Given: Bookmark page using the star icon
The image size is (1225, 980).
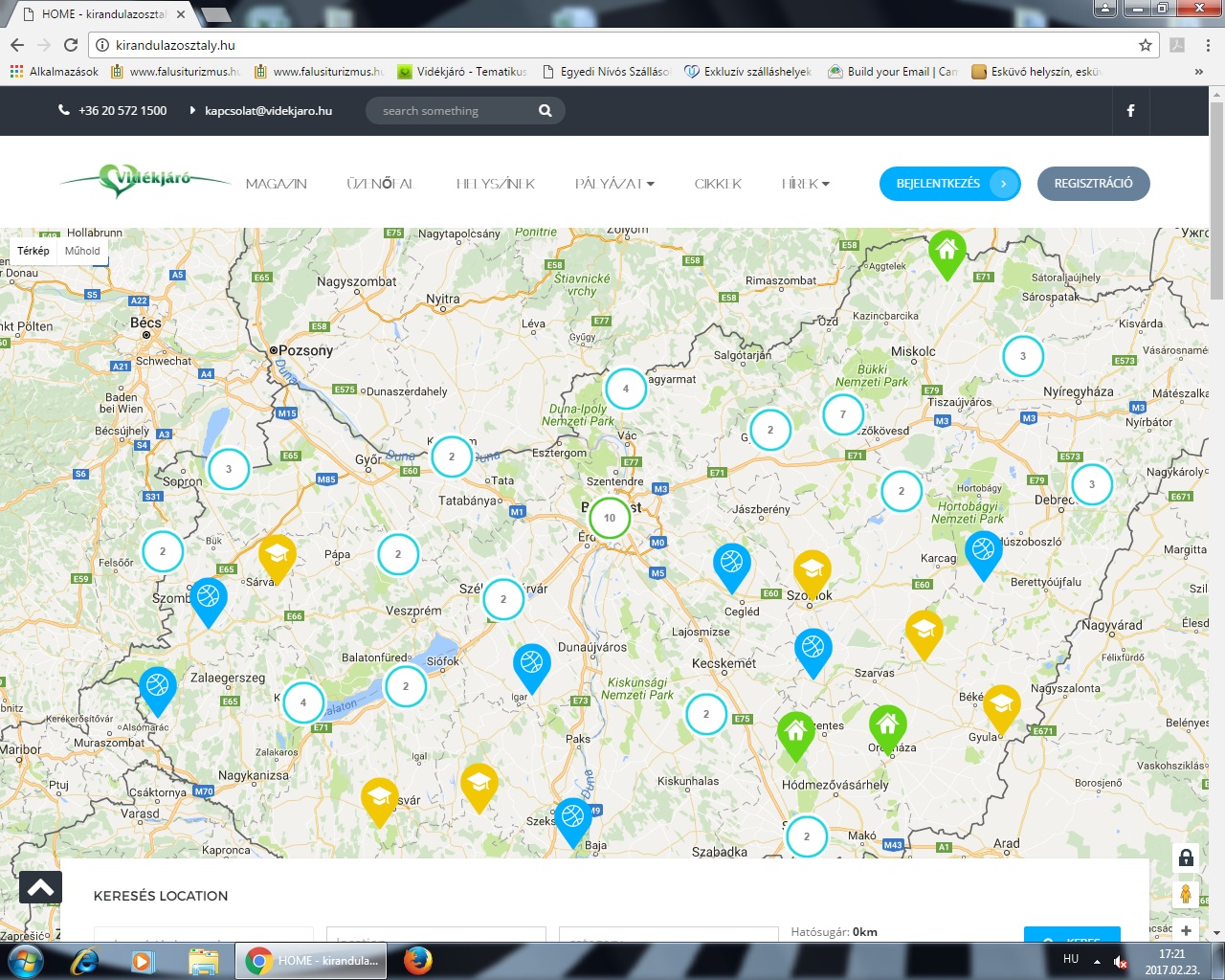Looking at the screenshot, I should [1145, 45].
